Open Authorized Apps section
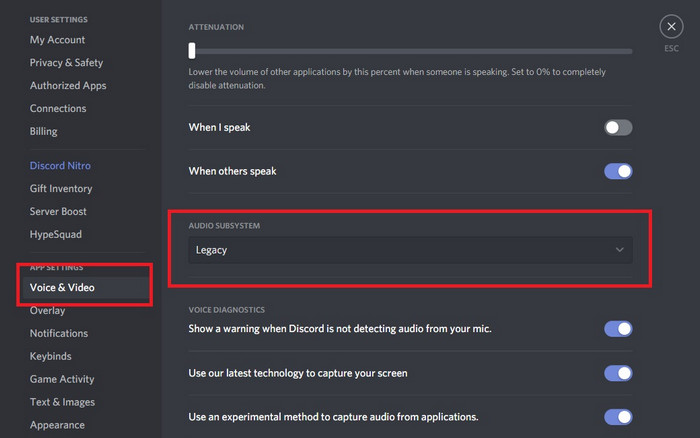 [x=68, y=86]
